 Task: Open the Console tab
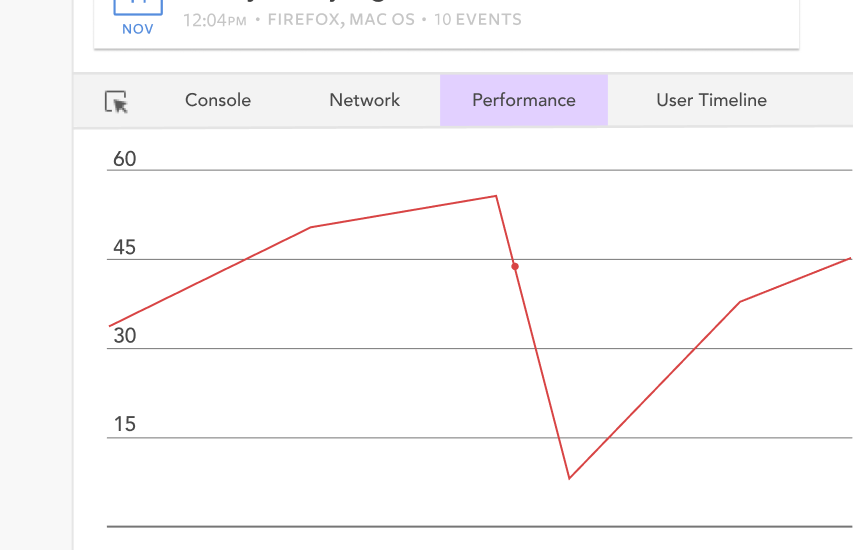(218, 100)
